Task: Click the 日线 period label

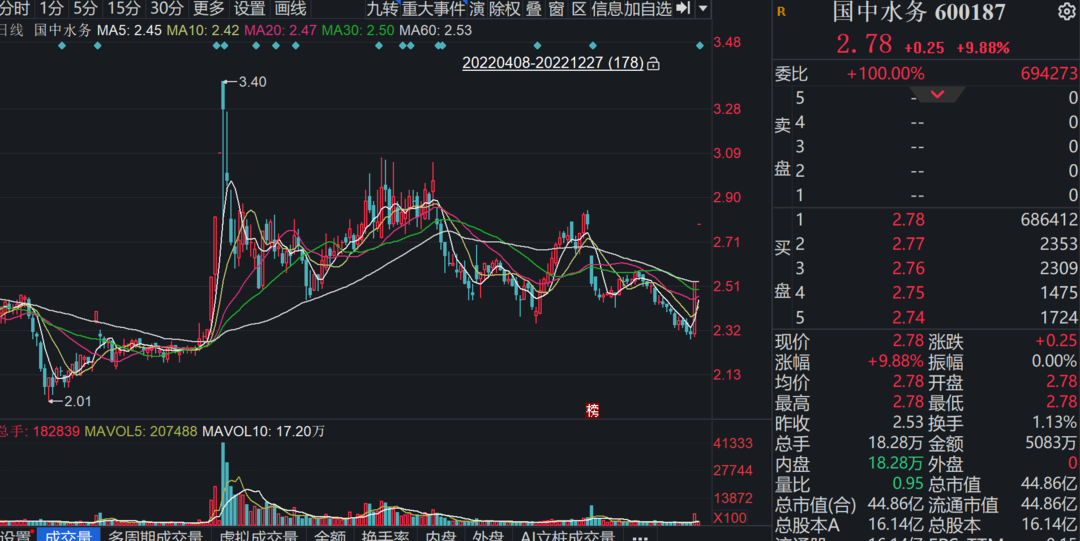Action: (11, 30)
